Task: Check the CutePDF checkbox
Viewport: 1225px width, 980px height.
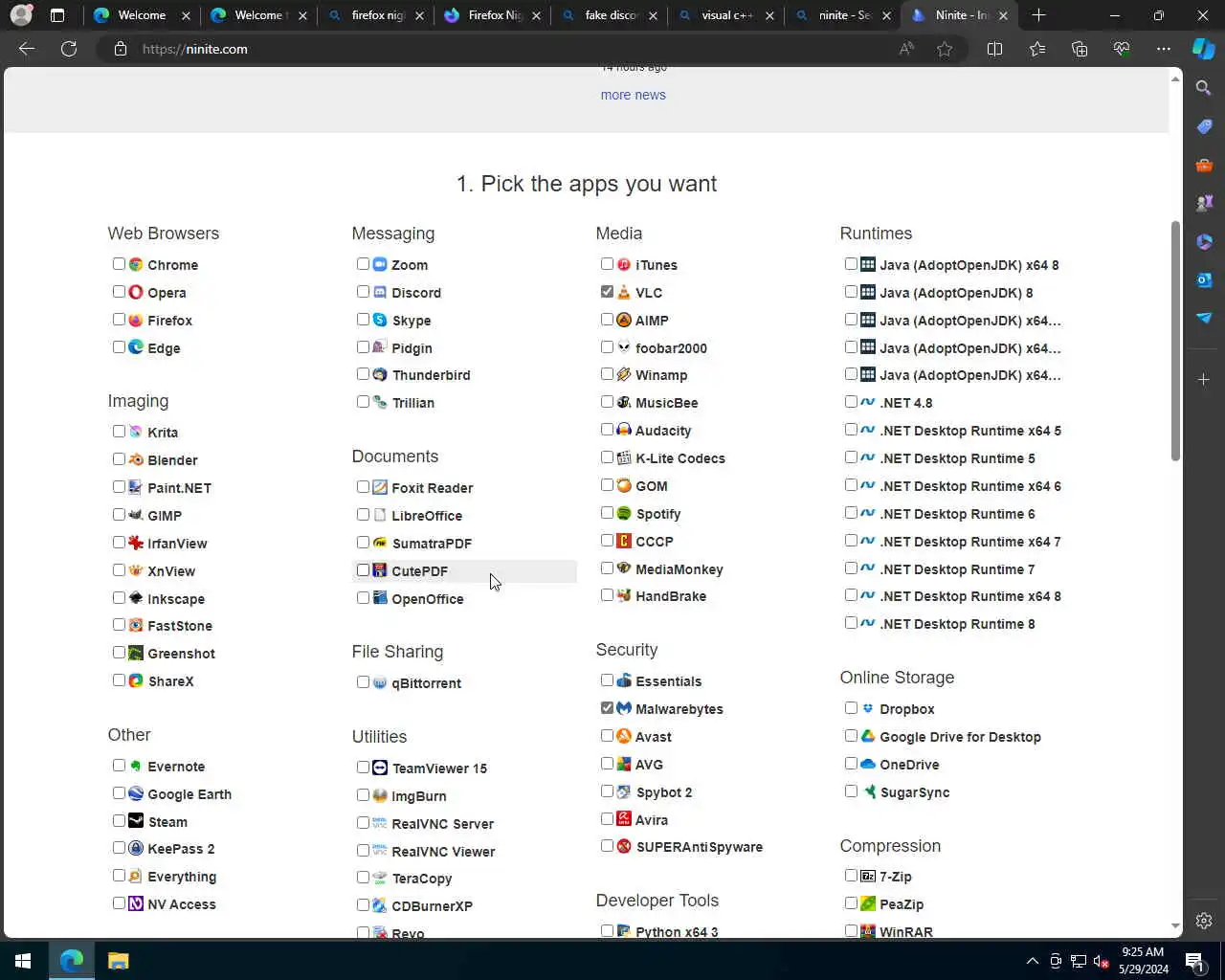Action: [x=363, y=570]
